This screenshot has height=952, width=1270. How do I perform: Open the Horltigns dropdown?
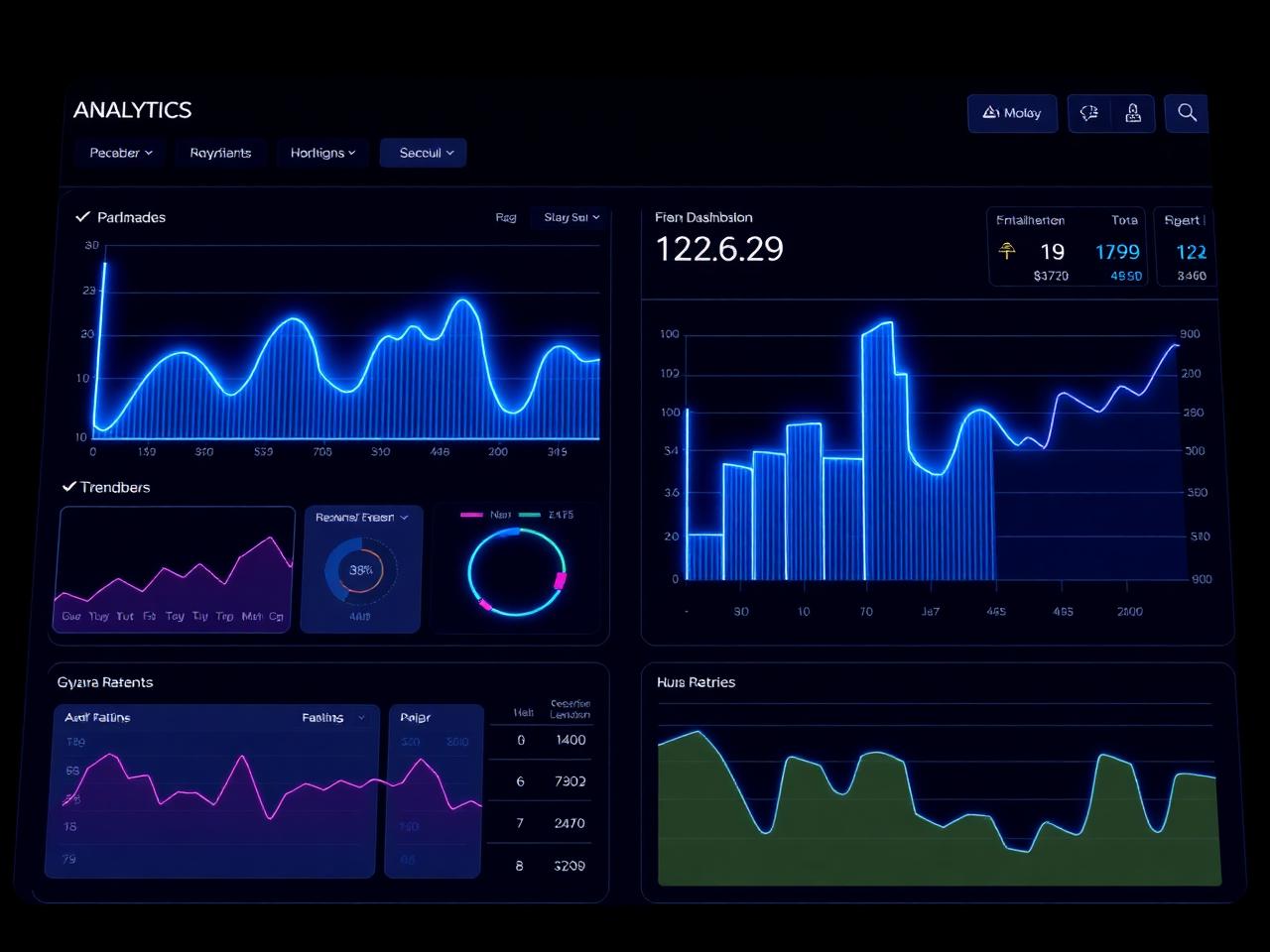tap(322, 153)
